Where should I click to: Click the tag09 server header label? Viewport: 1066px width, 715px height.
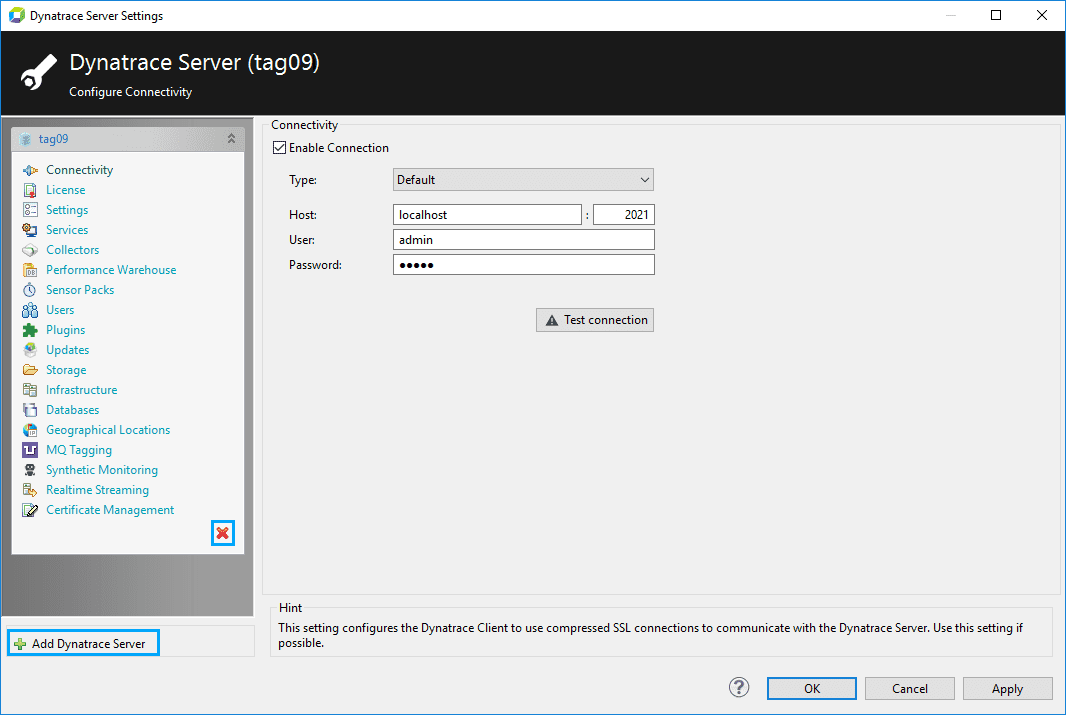[x=54, y=139]
